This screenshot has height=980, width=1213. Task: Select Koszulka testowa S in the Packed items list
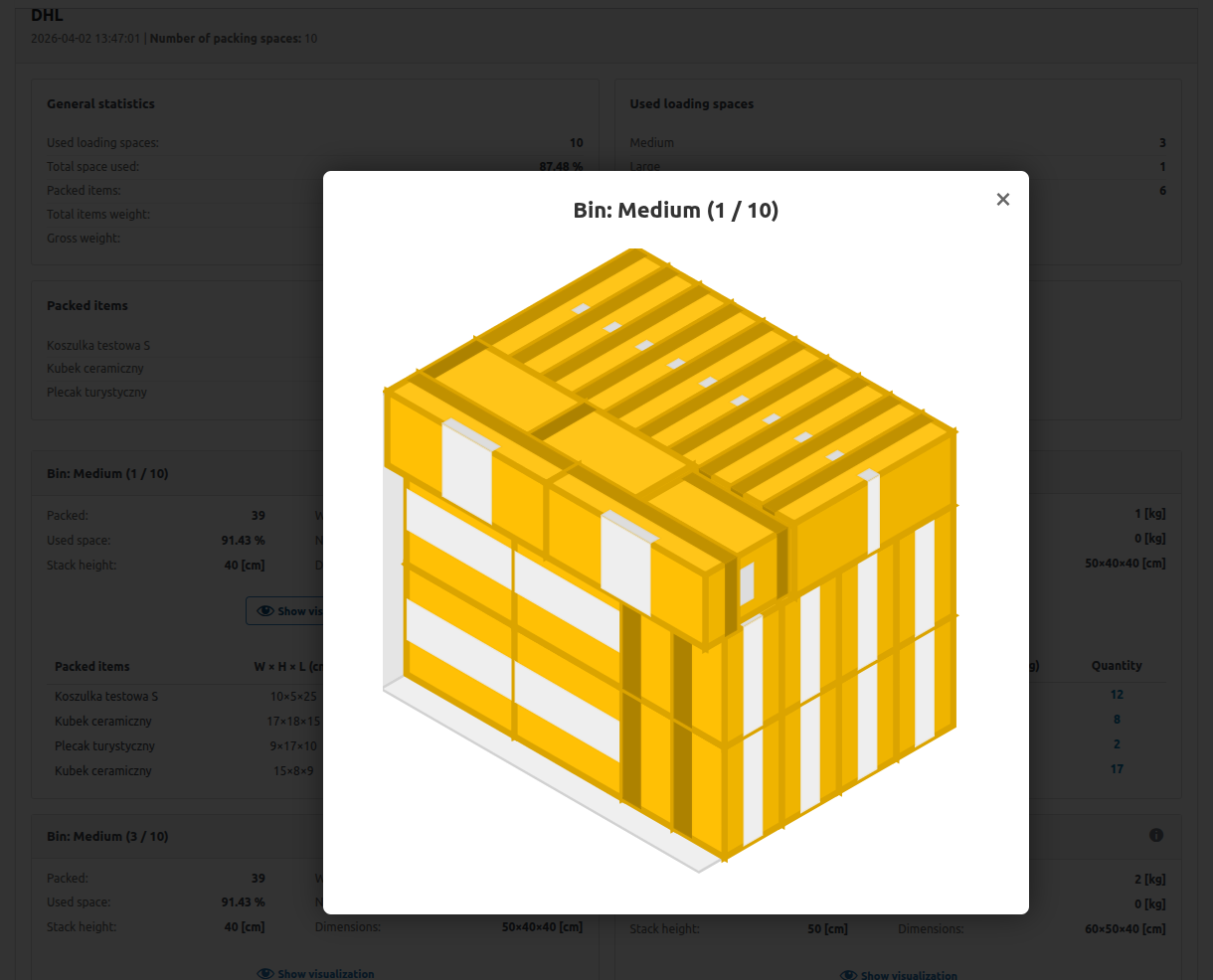pyautogui.click(x=99, y=345)
